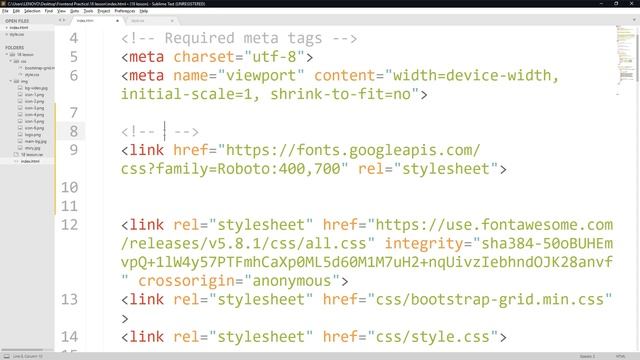Open the Edit menu
Image resolution: width=640 pixels, height=360 pixels.
pyautogui.click(x=16, y=11)
